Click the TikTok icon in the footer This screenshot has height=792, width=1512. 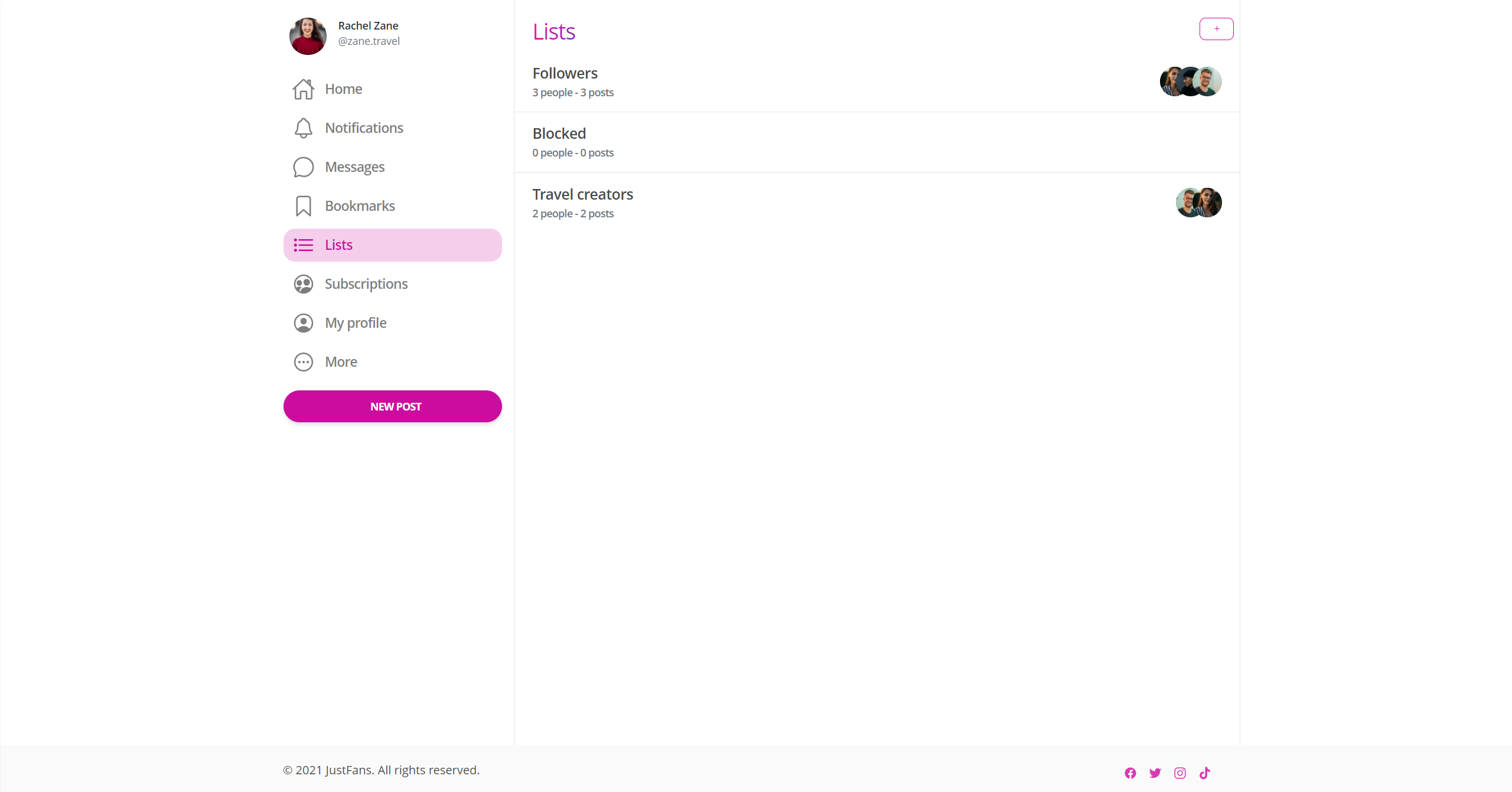pyautogui.click(x=1204, y=773)
